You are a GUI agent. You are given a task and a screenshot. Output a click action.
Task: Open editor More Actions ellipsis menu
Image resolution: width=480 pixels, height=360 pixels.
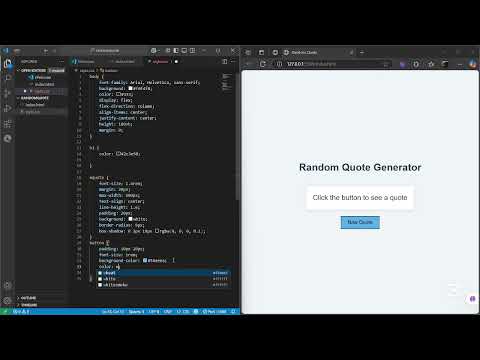(x=233, y=61)
